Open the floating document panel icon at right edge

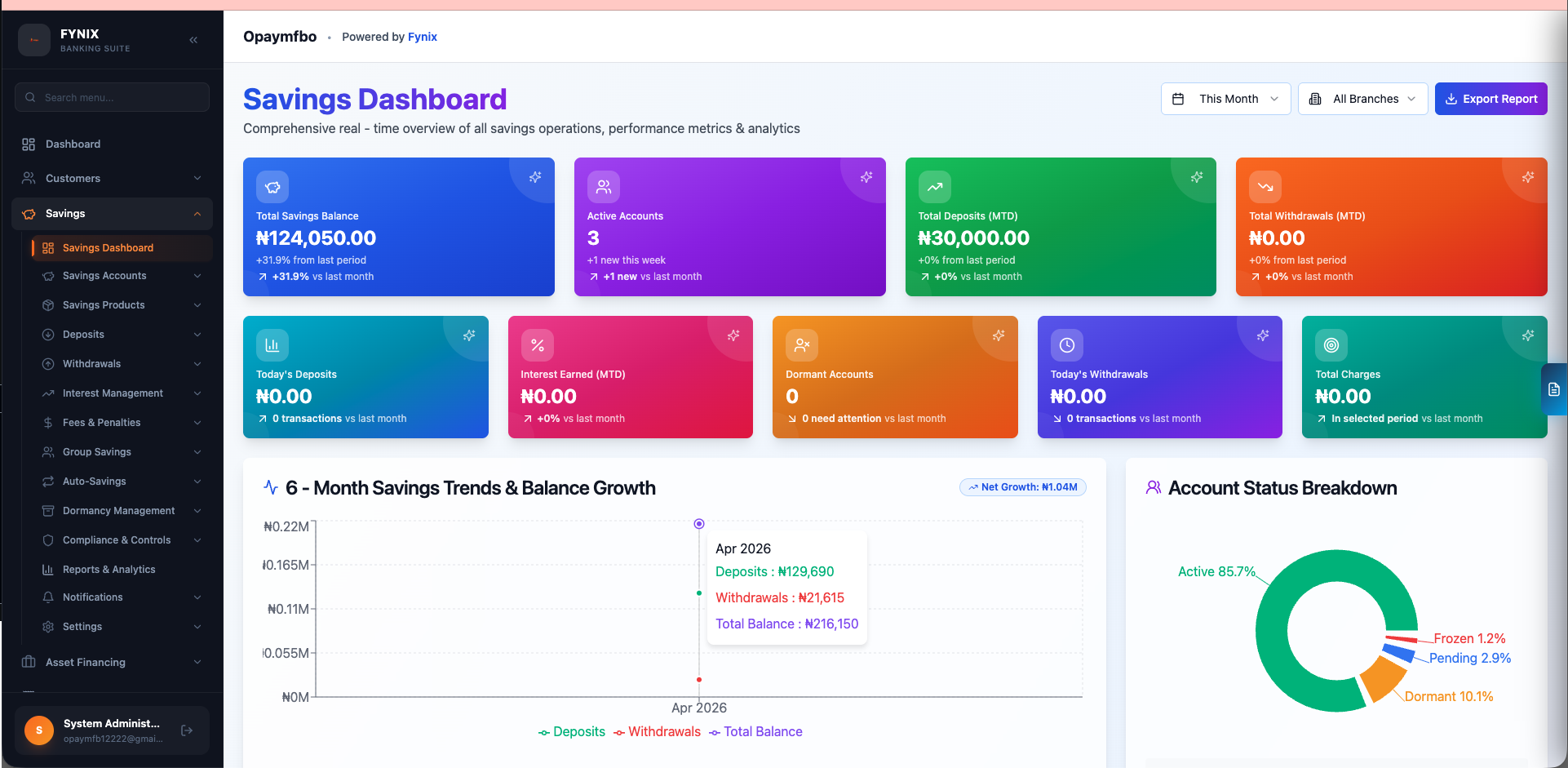click(x=1554, y=389)
